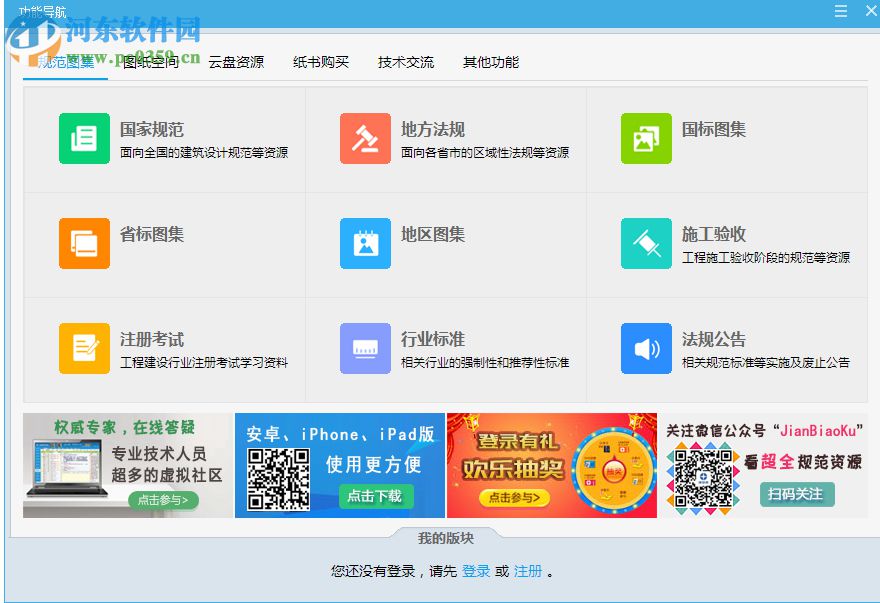This screenshot has height=603, width=880.
Task: Go to the 纸书购买 tab
Action: (x=320, y=62)
